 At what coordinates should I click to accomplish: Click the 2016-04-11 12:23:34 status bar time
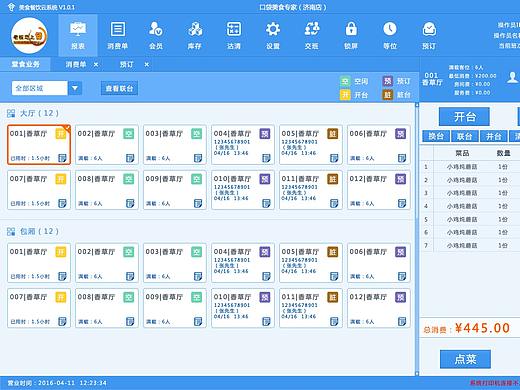pyautogui.click(x=72, y=383)
